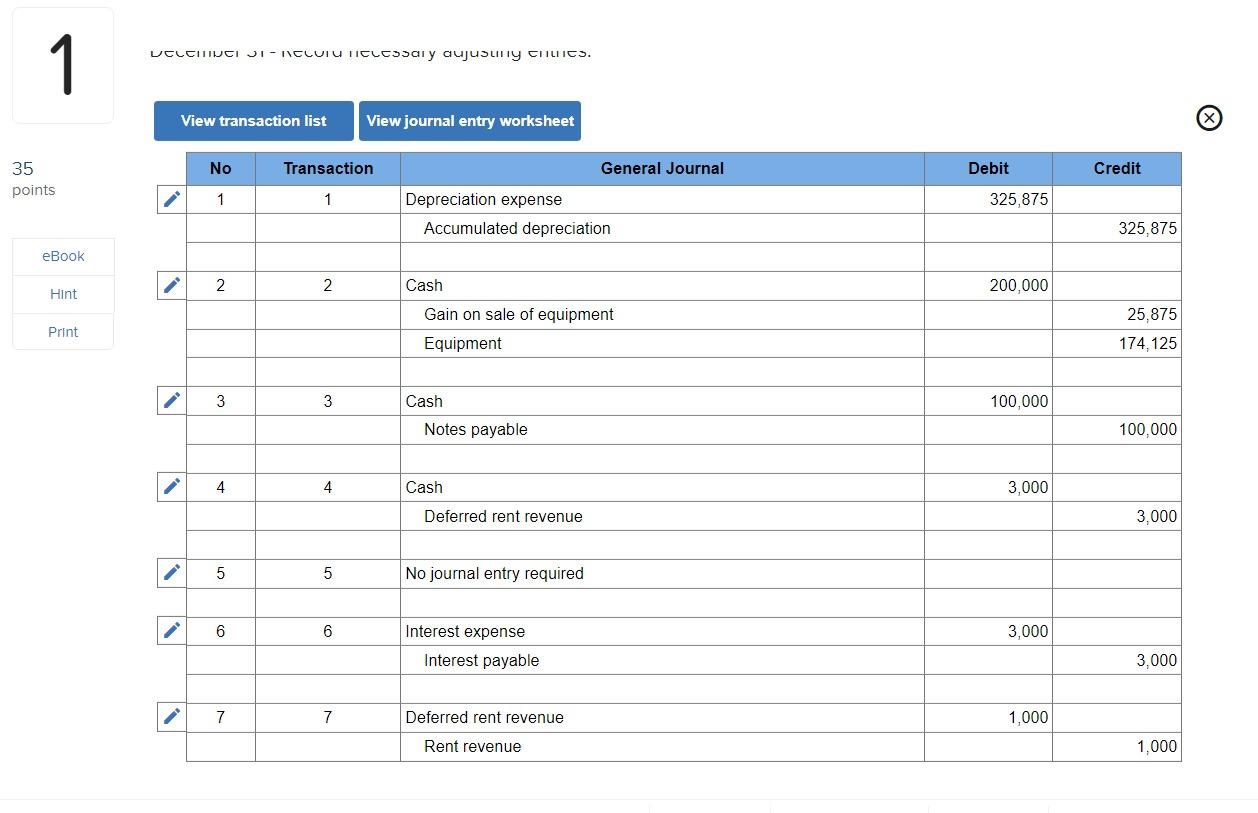
Task: Select the Accumulated depreciation cell
Action: [x=662, y=228]
